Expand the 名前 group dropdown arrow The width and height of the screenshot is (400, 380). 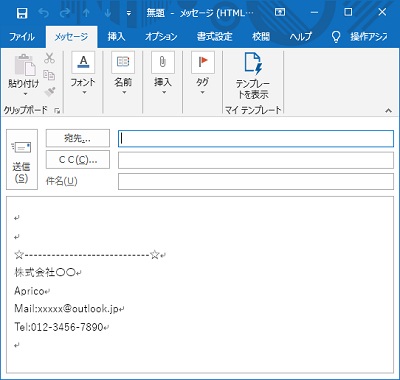[x=124, y=92]
